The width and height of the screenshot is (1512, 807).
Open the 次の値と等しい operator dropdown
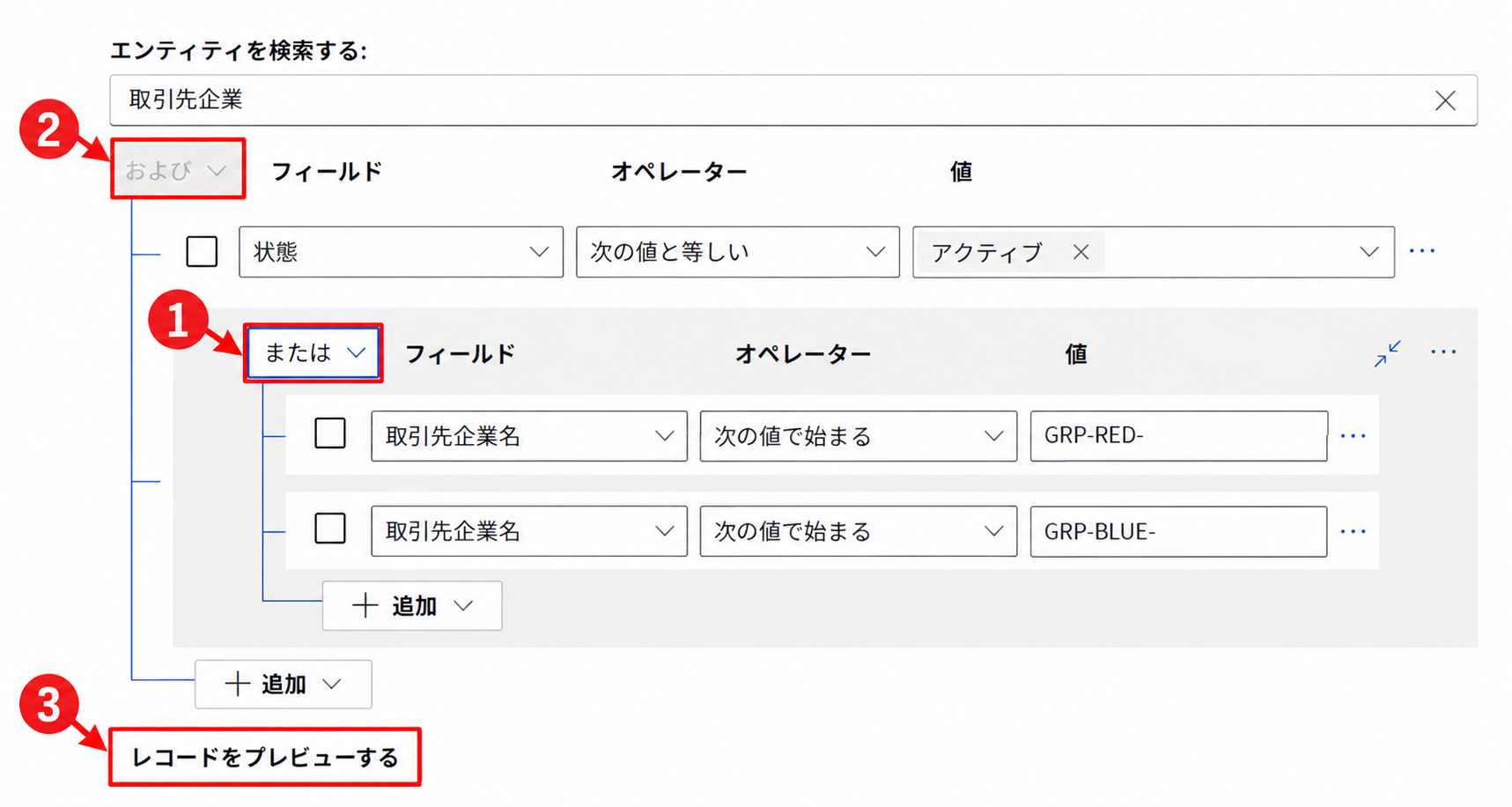(737, 252)
